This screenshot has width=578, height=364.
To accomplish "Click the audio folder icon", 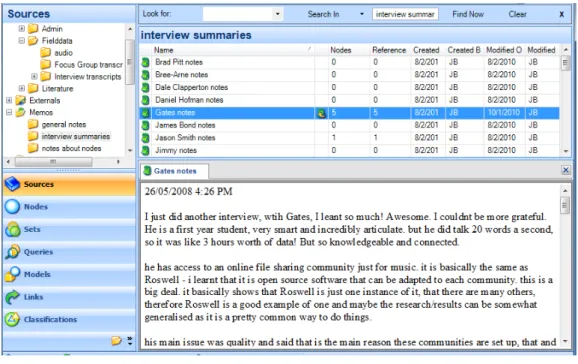I will click(46, 53).
